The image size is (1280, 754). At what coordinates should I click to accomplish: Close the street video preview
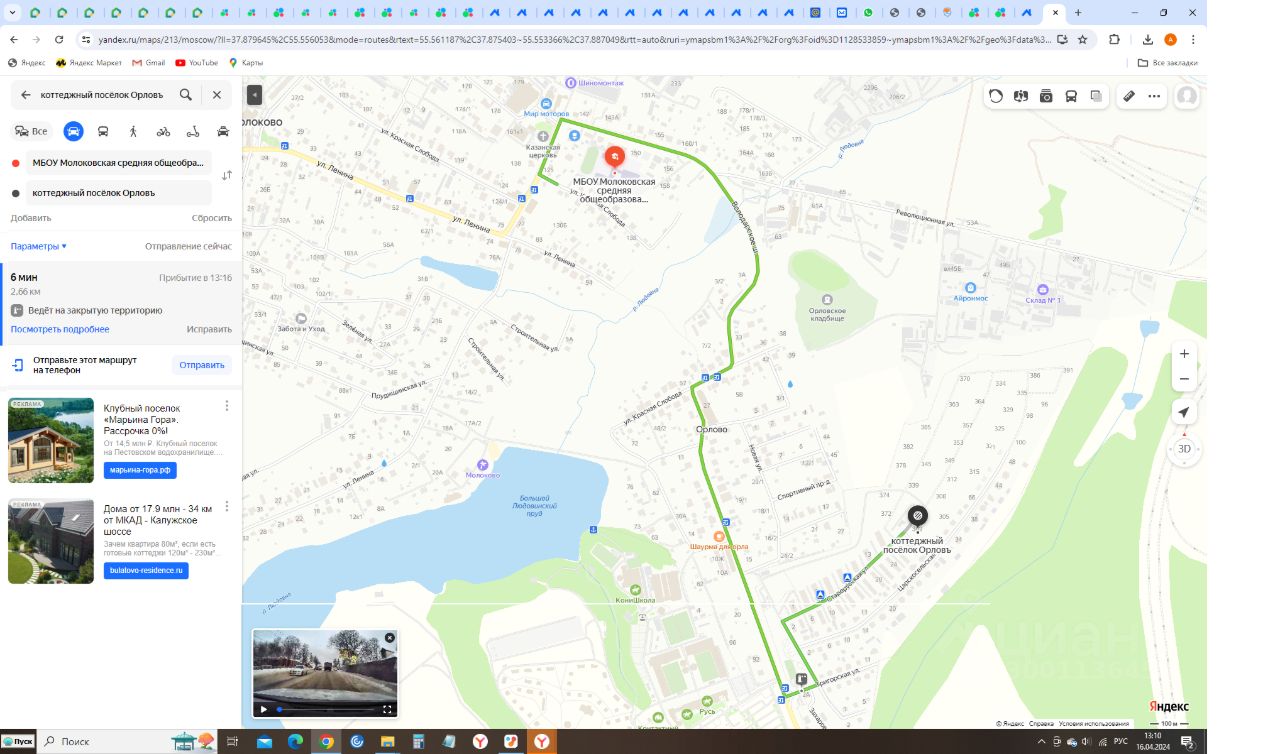pyautogui.click(x=390, y=637)
